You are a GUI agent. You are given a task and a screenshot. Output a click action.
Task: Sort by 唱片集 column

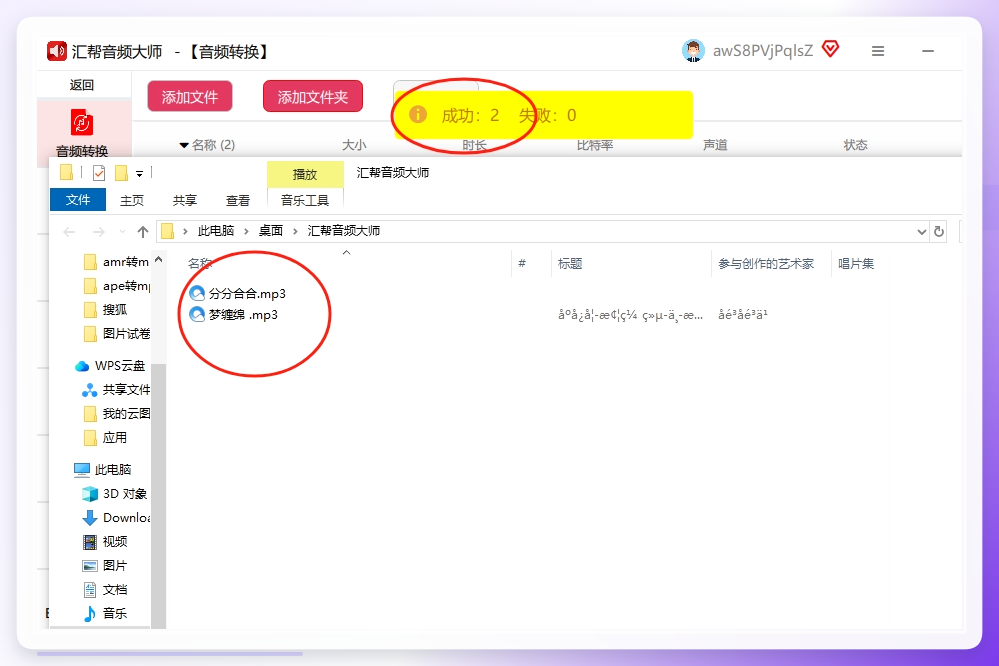tap(856, 263)
